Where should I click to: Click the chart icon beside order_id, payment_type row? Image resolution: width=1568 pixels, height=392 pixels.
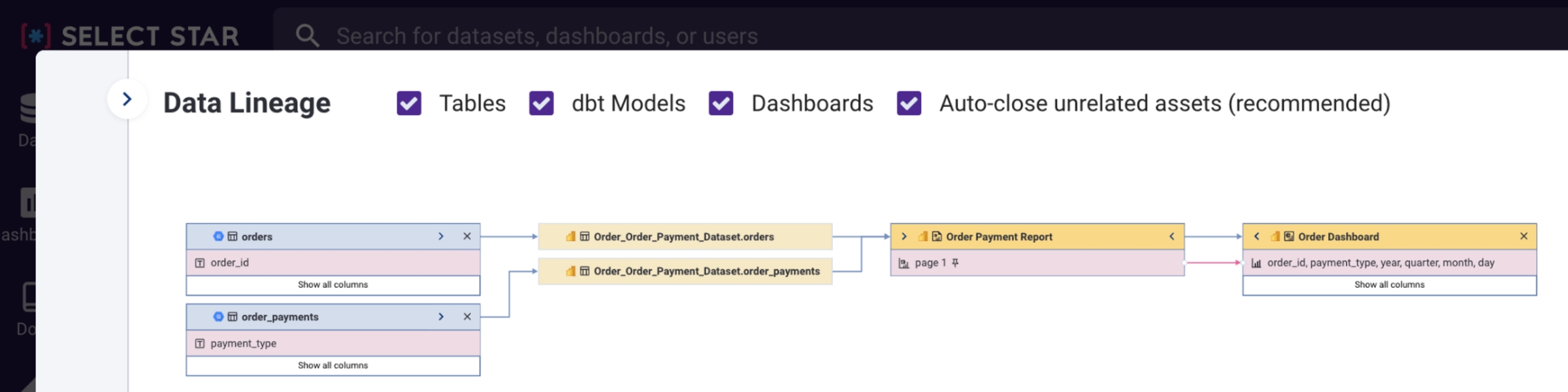[x=1256, y=263]
